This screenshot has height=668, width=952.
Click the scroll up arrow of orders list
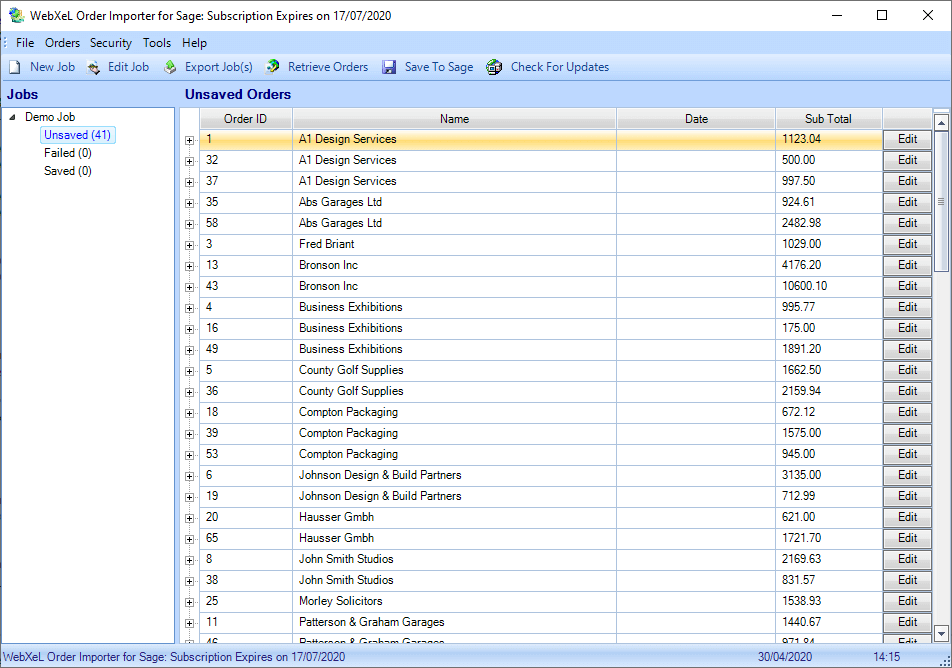click(941, 123)
